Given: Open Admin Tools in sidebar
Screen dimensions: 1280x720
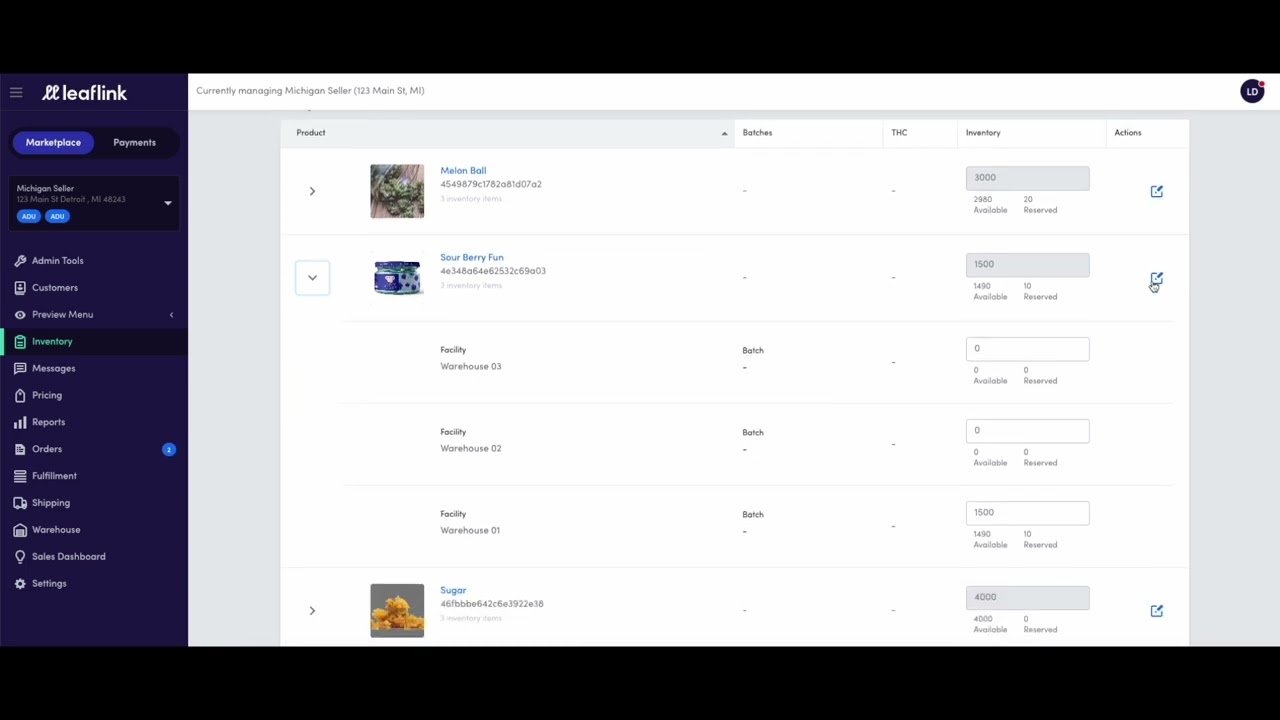Looking at the screenshot, I should tap(58, 261).
